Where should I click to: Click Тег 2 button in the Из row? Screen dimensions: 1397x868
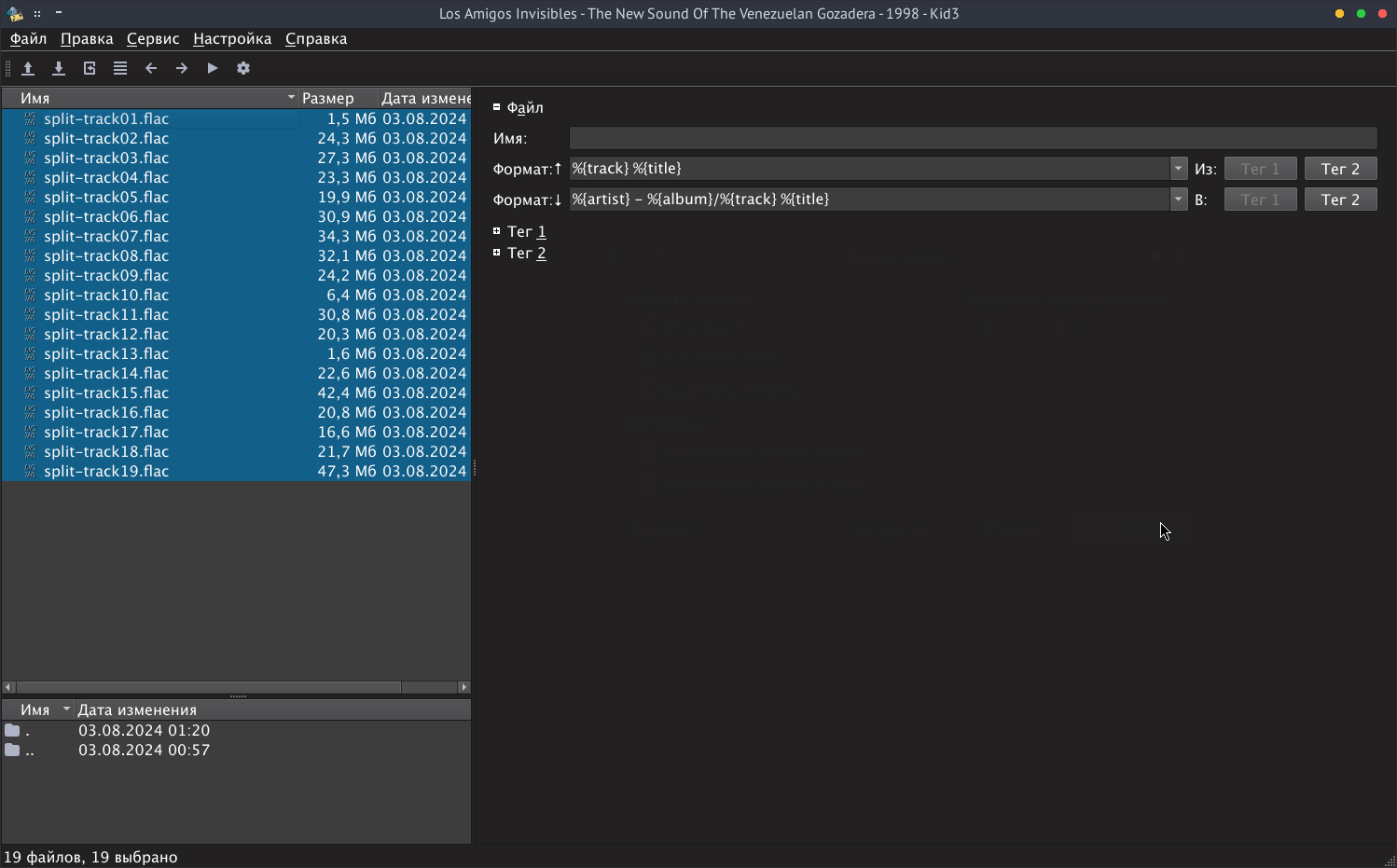[1340, 169]
